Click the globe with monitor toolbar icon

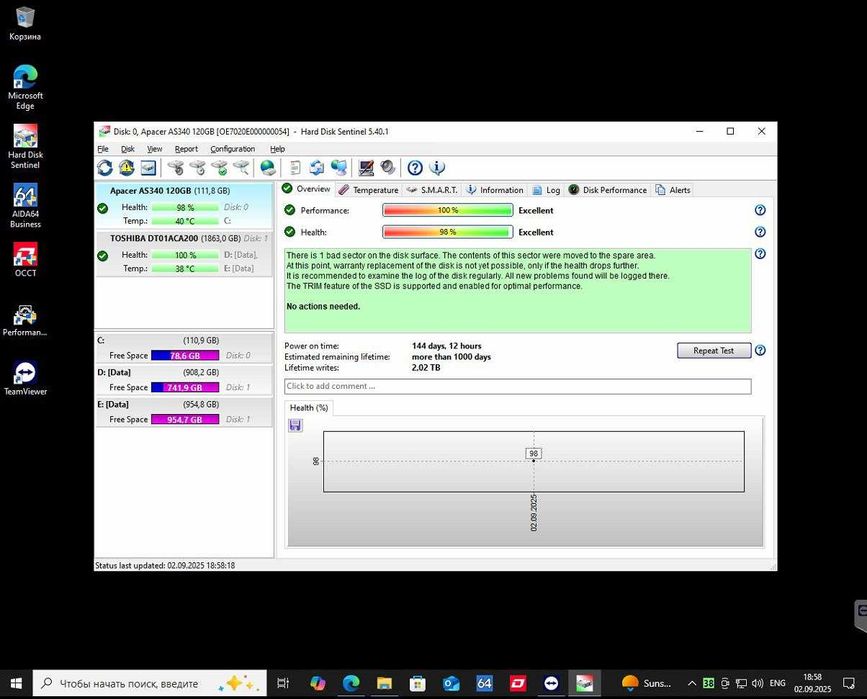coord(338,168)
